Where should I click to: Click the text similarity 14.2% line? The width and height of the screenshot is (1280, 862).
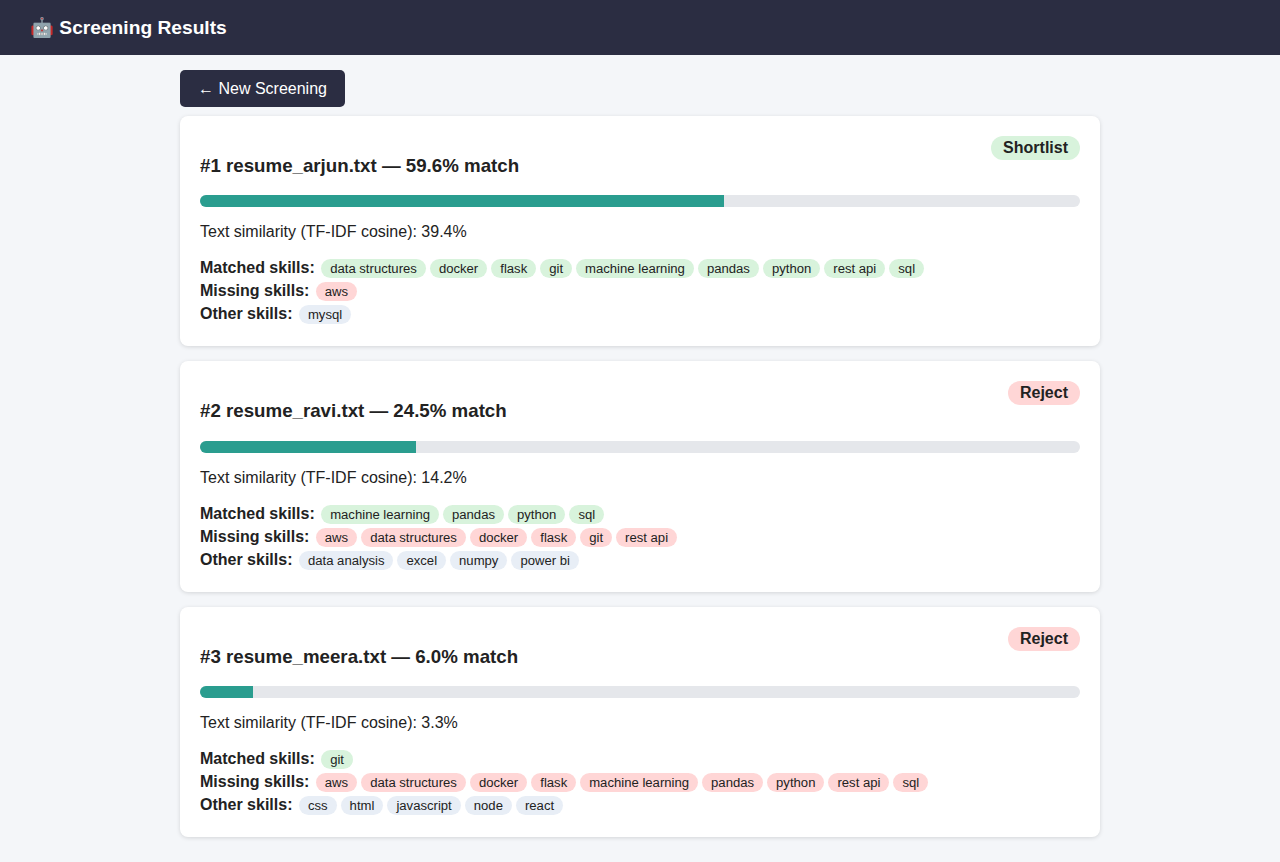pyautogui.click(x=333, y=478)
